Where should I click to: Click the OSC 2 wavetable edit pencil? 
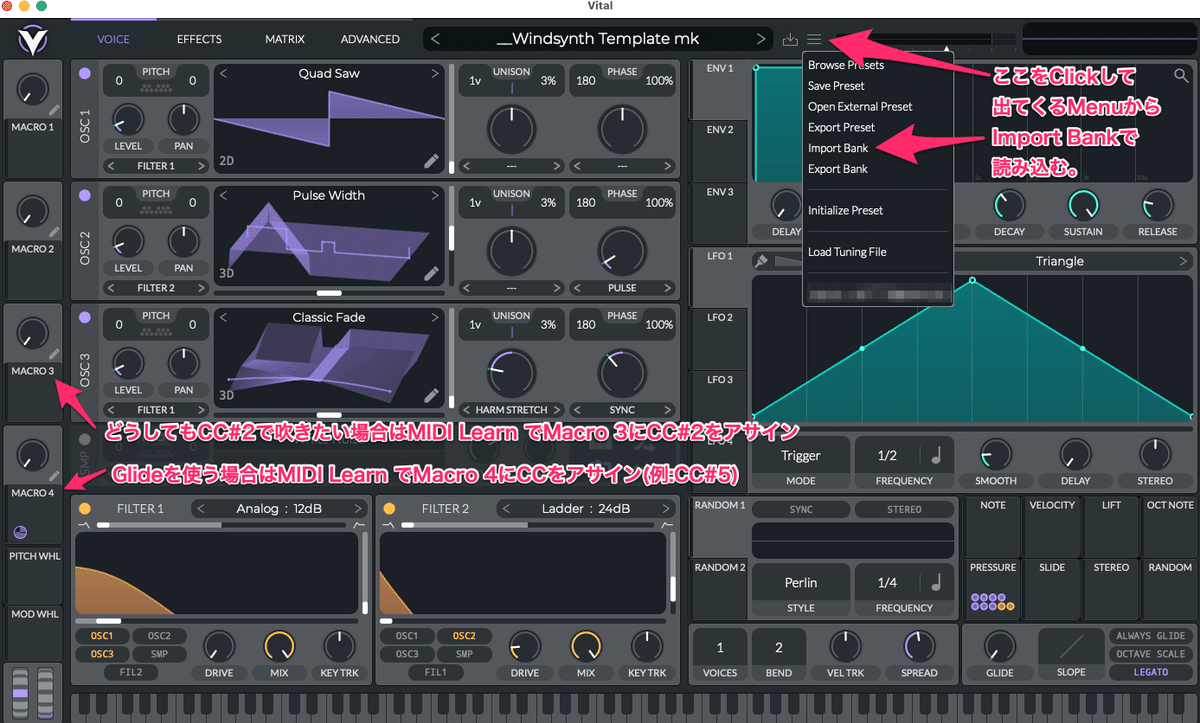pyautogui.click(x=431, y=272)
